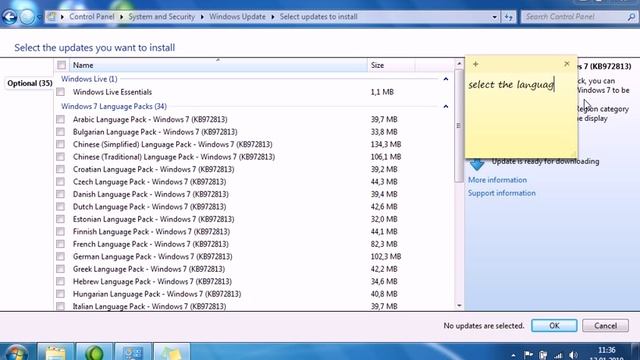Viewport: 640px width, 360px height.
Task: Check Windows Live Essentials update
Action: point(61,92)
